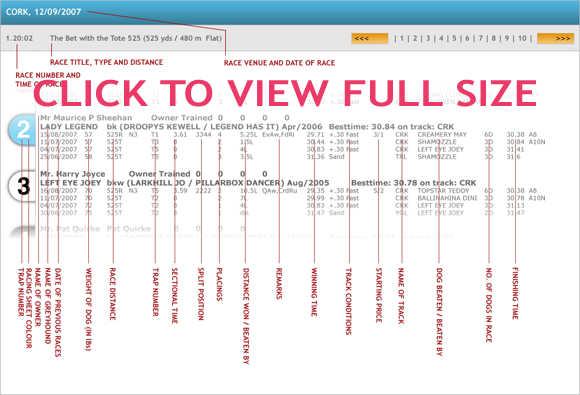Click the white trap 3 badge
Image resolution: width=580 pixels, height=395 pixels.
(x=23, y=186)
